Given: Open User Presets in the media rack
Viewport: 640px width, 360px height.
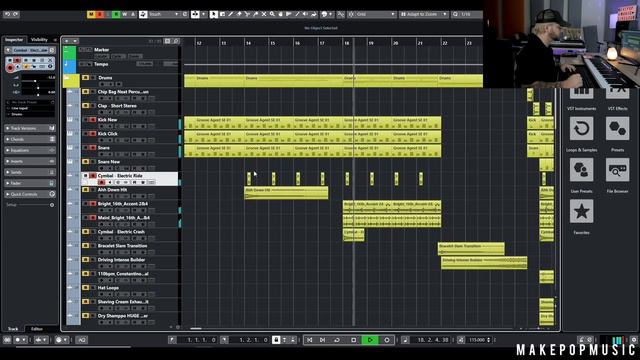Looking at the screenshot, I should coord(581,170).
